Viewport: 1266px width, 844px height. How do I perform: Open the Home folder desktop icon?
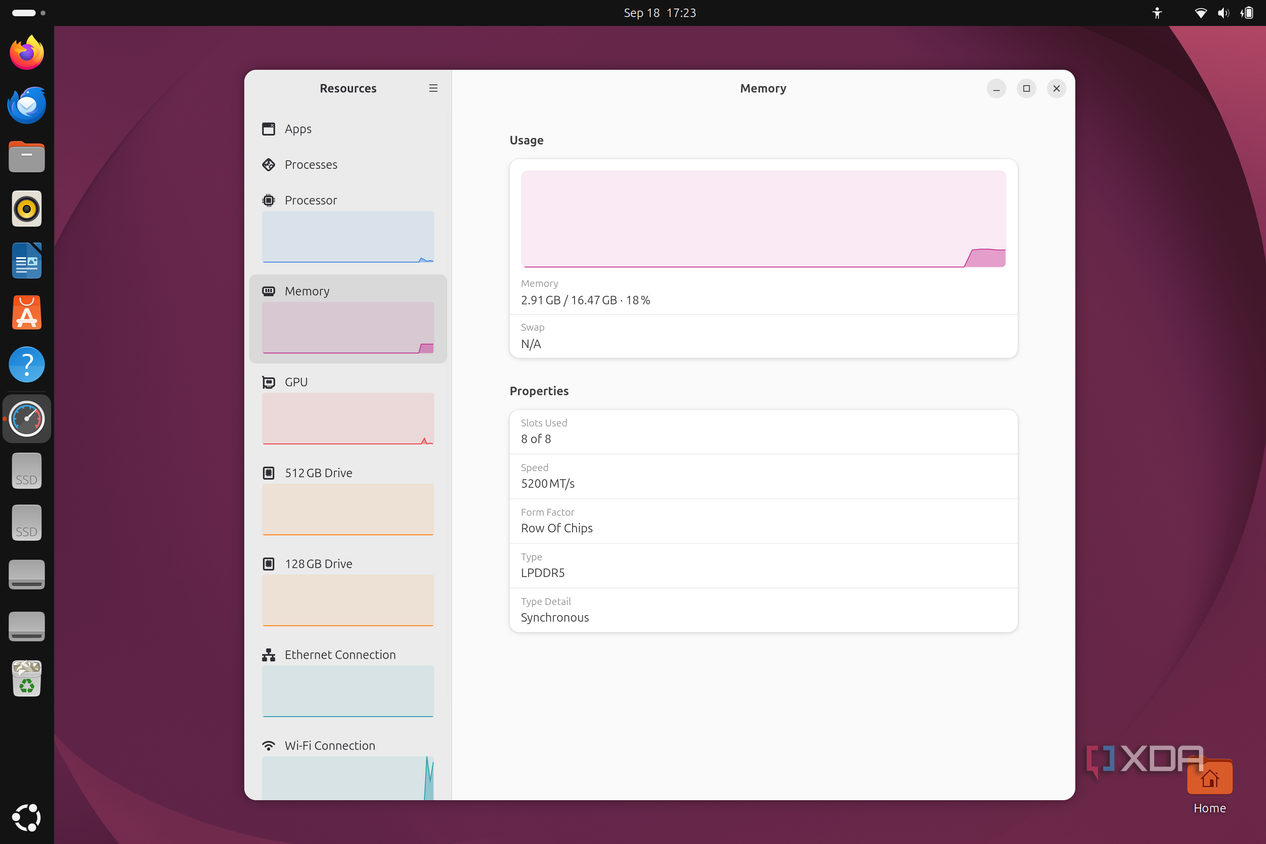[1209, 786]
